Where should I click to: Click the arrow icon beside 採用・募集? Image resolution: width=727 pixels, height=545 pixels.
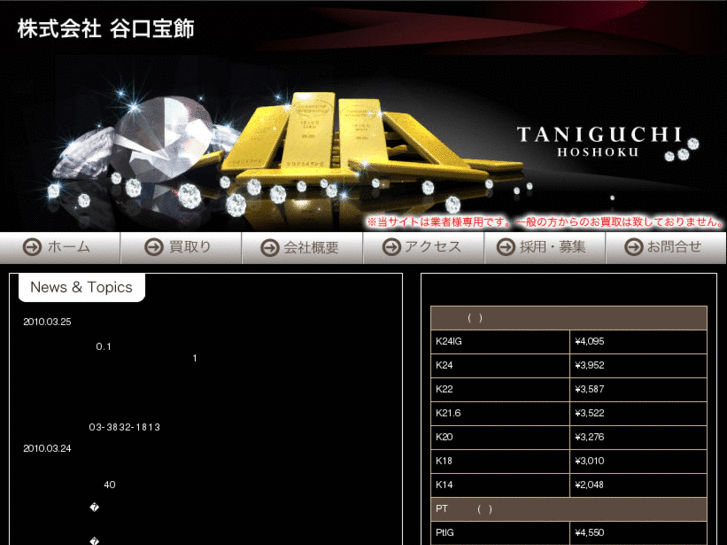tap(506, 247)
